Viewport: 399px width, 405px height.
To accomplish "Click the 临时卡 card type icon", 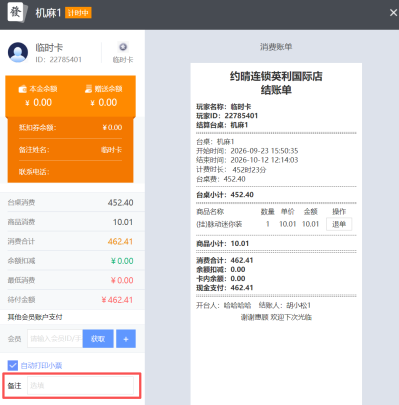I will 123,47.
